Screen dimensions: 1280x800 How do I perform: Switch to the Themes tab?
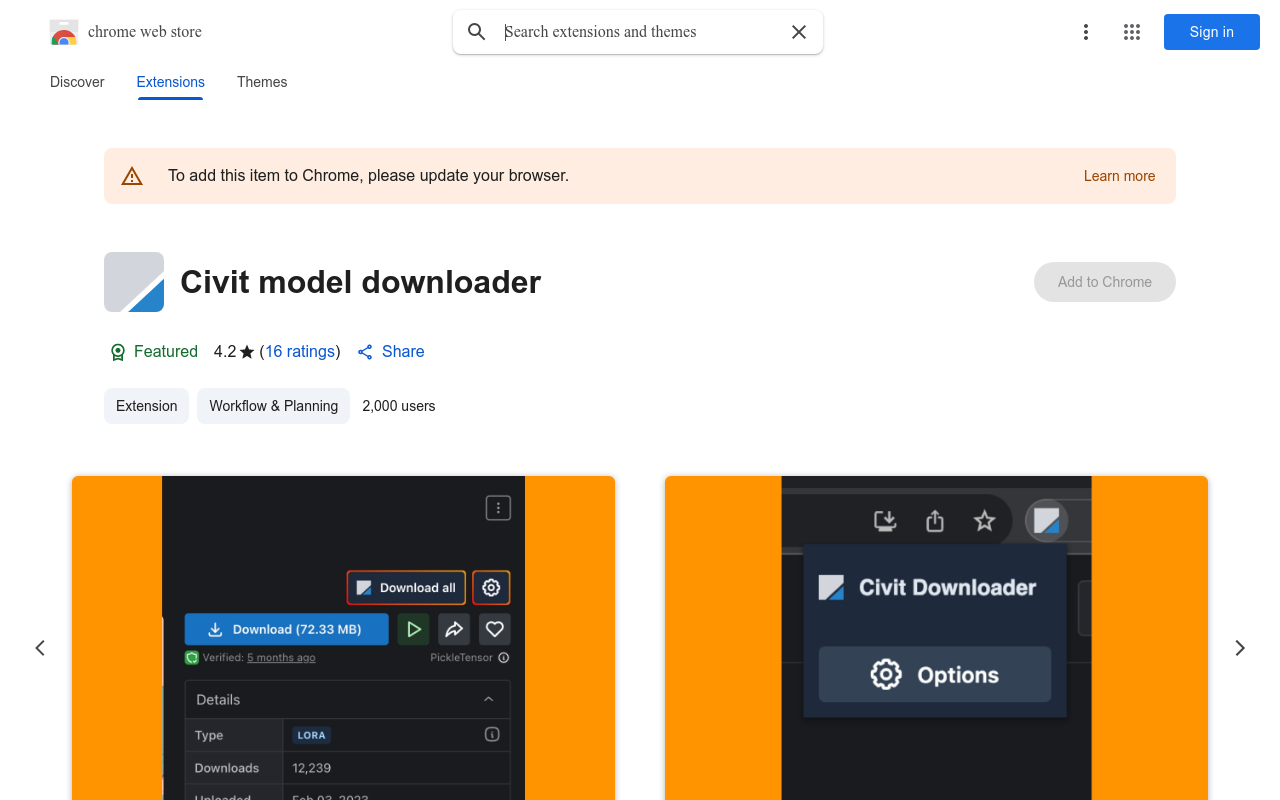262,82
